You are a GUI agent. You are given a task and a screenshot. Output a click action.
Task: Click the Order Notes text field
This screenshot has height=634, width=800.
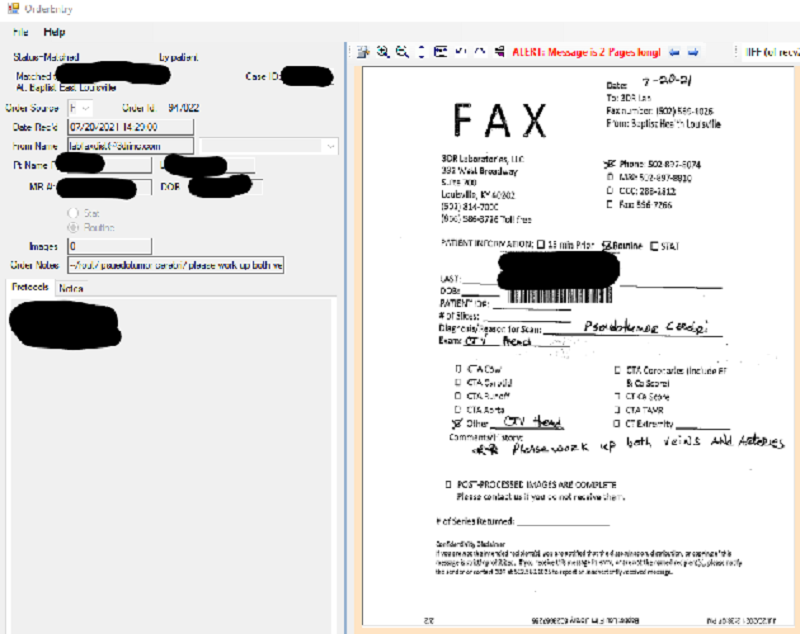(175, 265)
